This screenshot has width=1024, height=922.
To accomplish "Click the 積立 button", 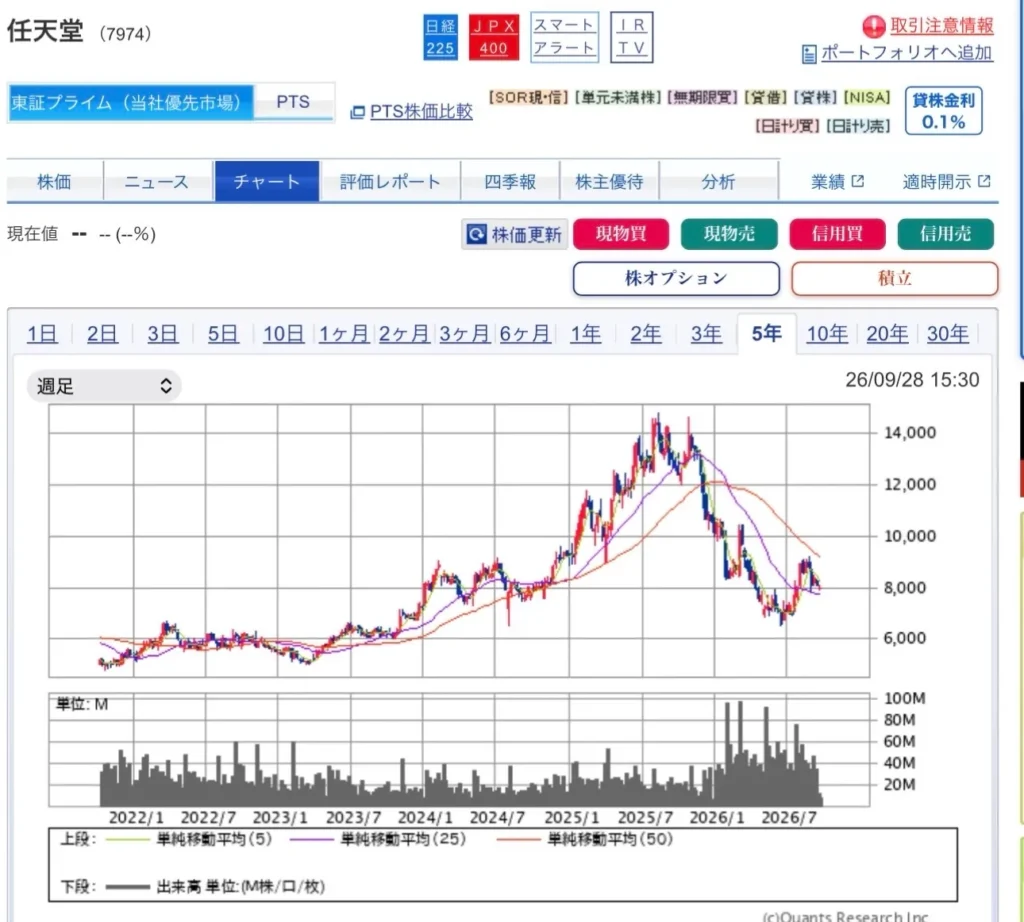I will 895,278.
